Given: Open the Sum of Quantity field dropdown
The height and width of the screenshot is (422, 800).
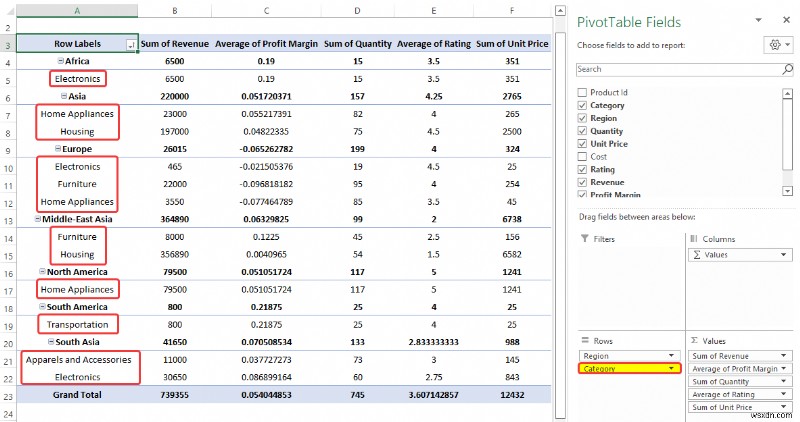Looking at the screenshot, I should click(784, 381).
